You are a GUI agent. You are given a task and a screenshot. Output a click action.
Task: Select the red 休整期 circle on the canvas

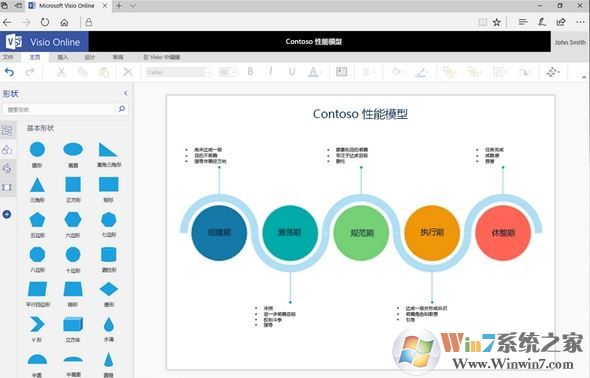pos(503,233)
